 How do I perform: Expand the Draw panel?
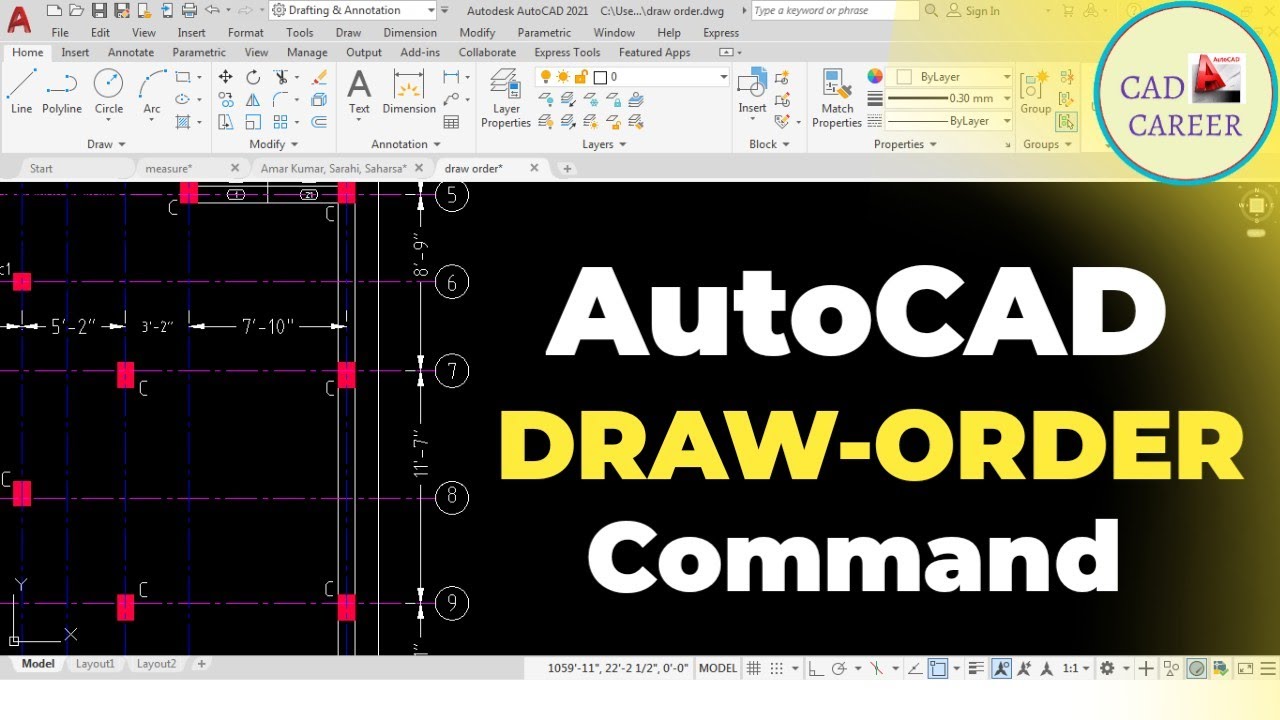[106, 144]
